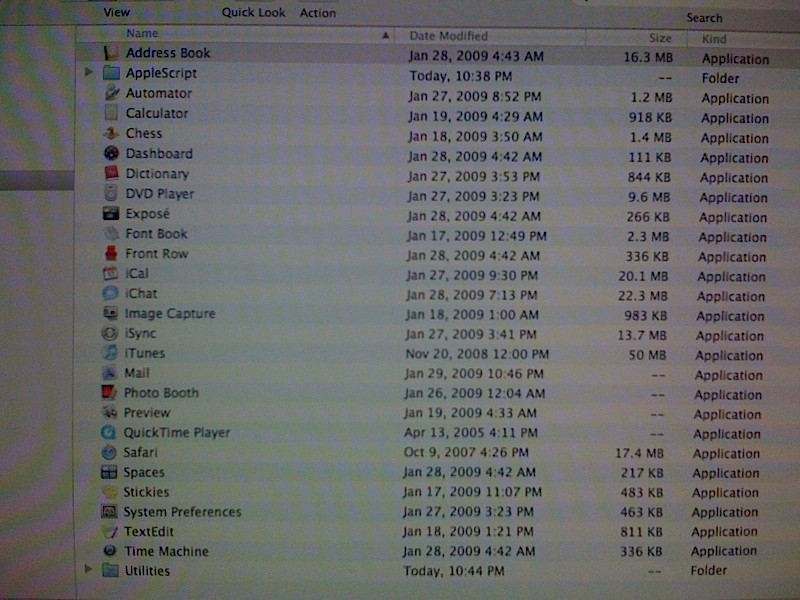Click the 'Photo Booth' file name
Viewport: 800px width, 600px height.
[x=161, y=393]
